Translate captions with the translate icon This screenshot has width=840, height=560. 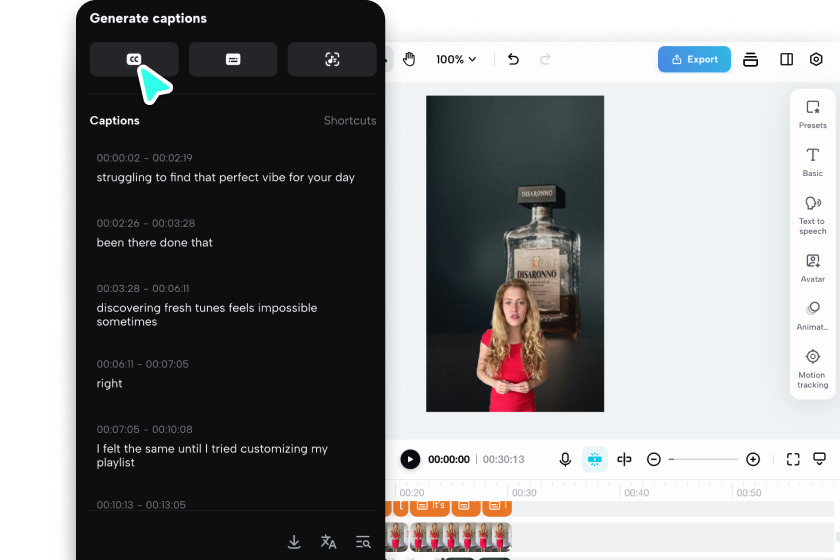coord(328,542)
